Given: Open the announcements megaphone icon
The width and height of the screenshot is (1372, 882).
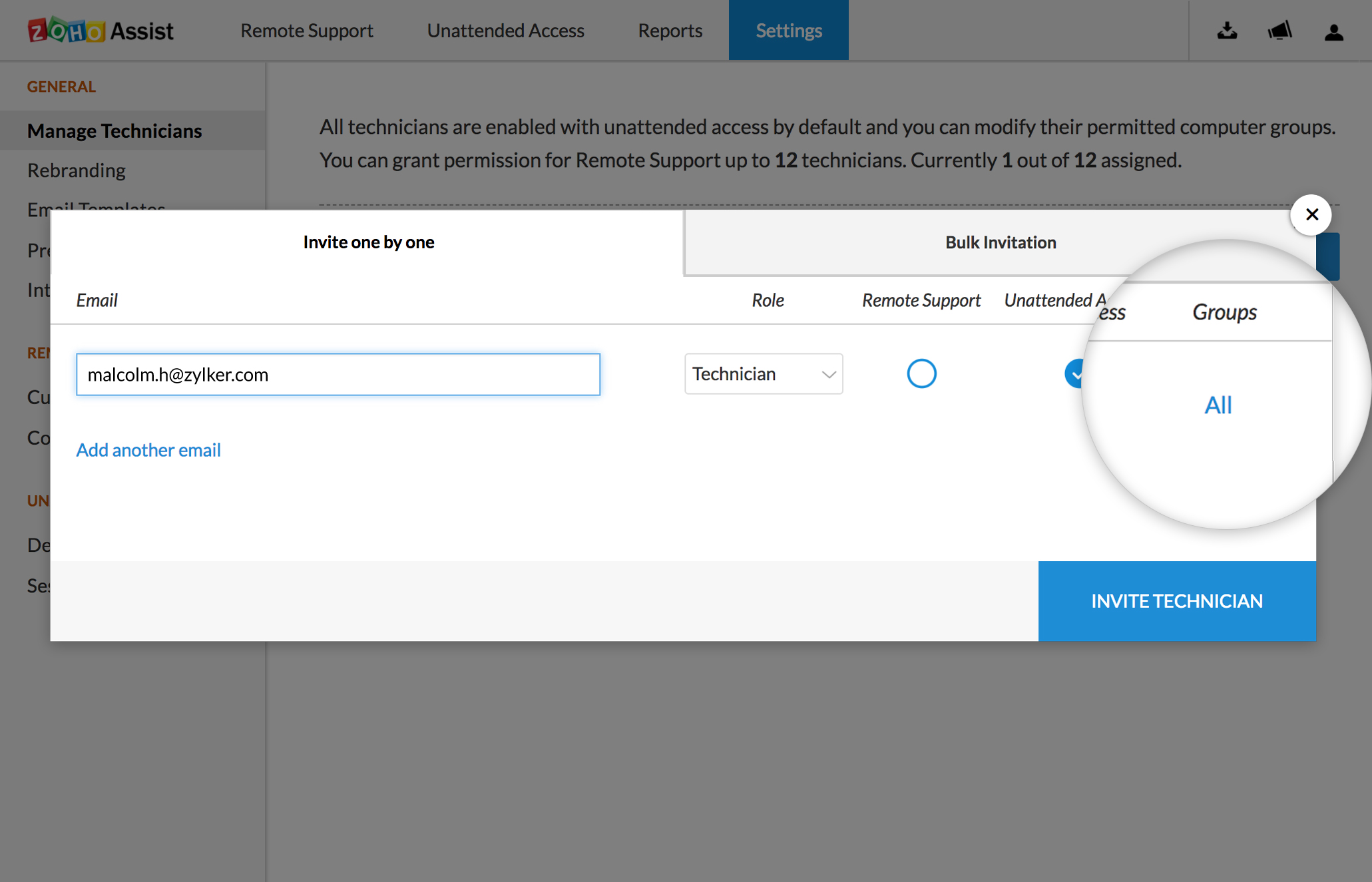Looking at the screenshot, I should click(x=1279, y=31).
